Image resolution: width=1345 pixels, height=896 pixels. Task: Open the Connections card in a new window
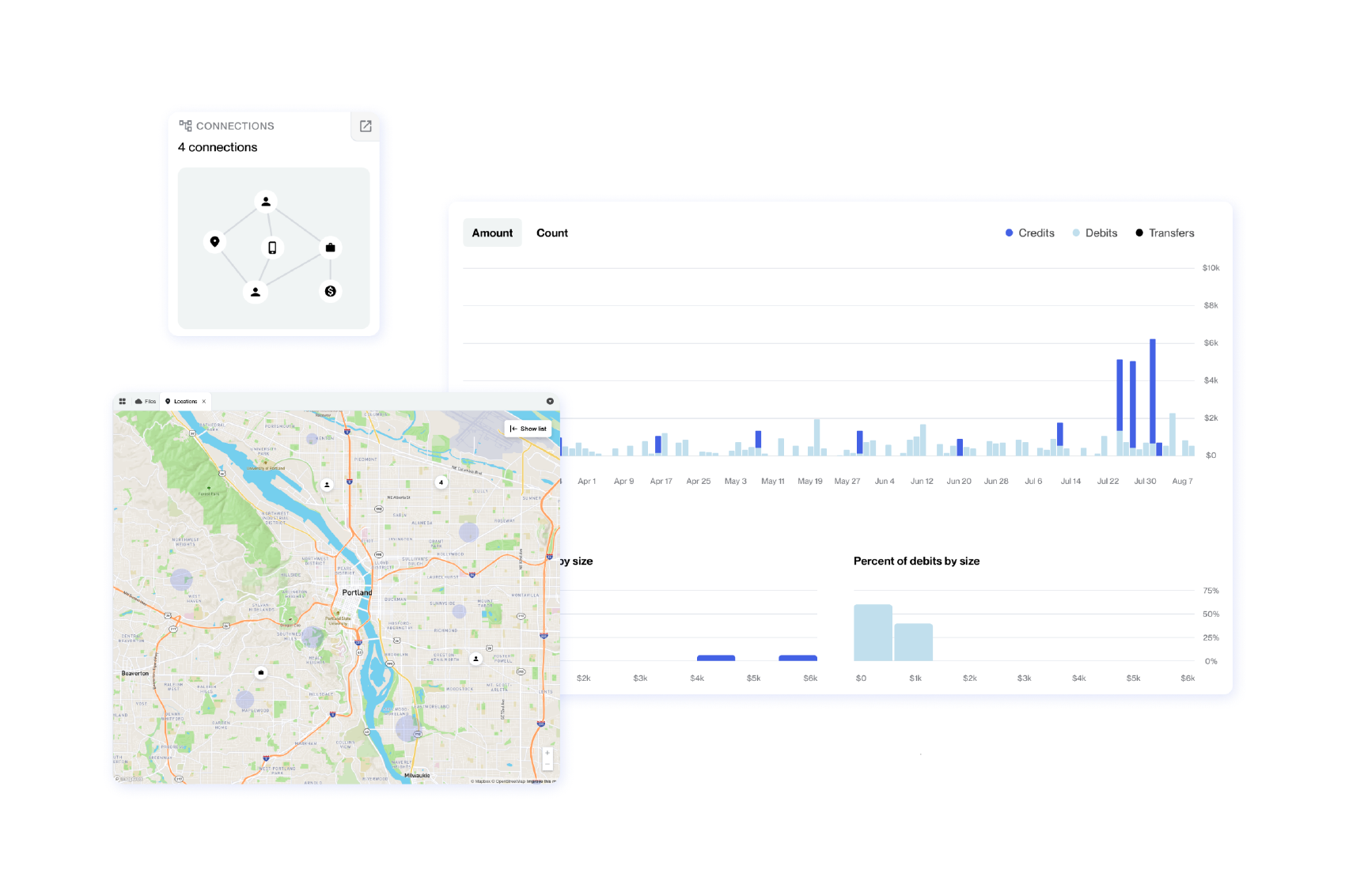point(366,127)
